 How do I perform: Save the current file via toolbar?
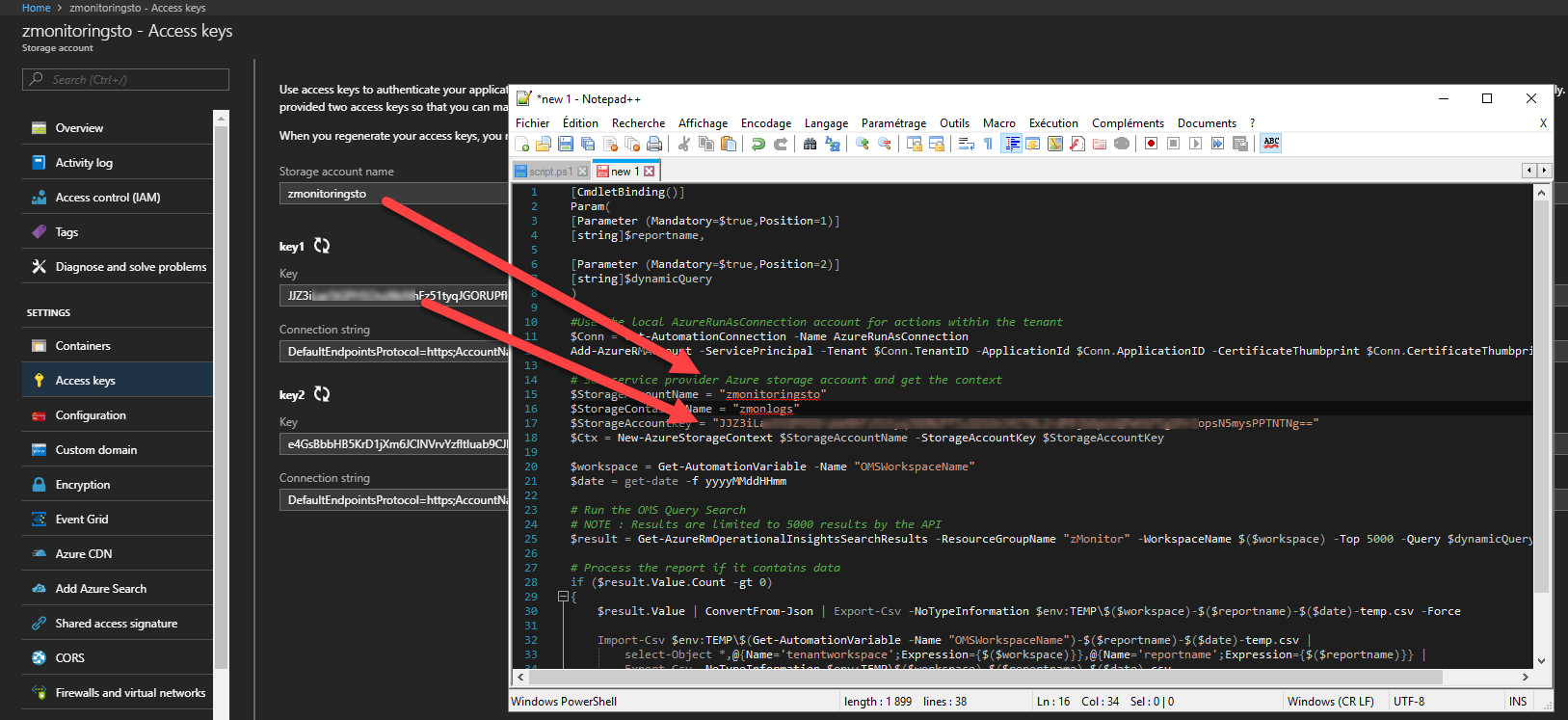point(566,144)
